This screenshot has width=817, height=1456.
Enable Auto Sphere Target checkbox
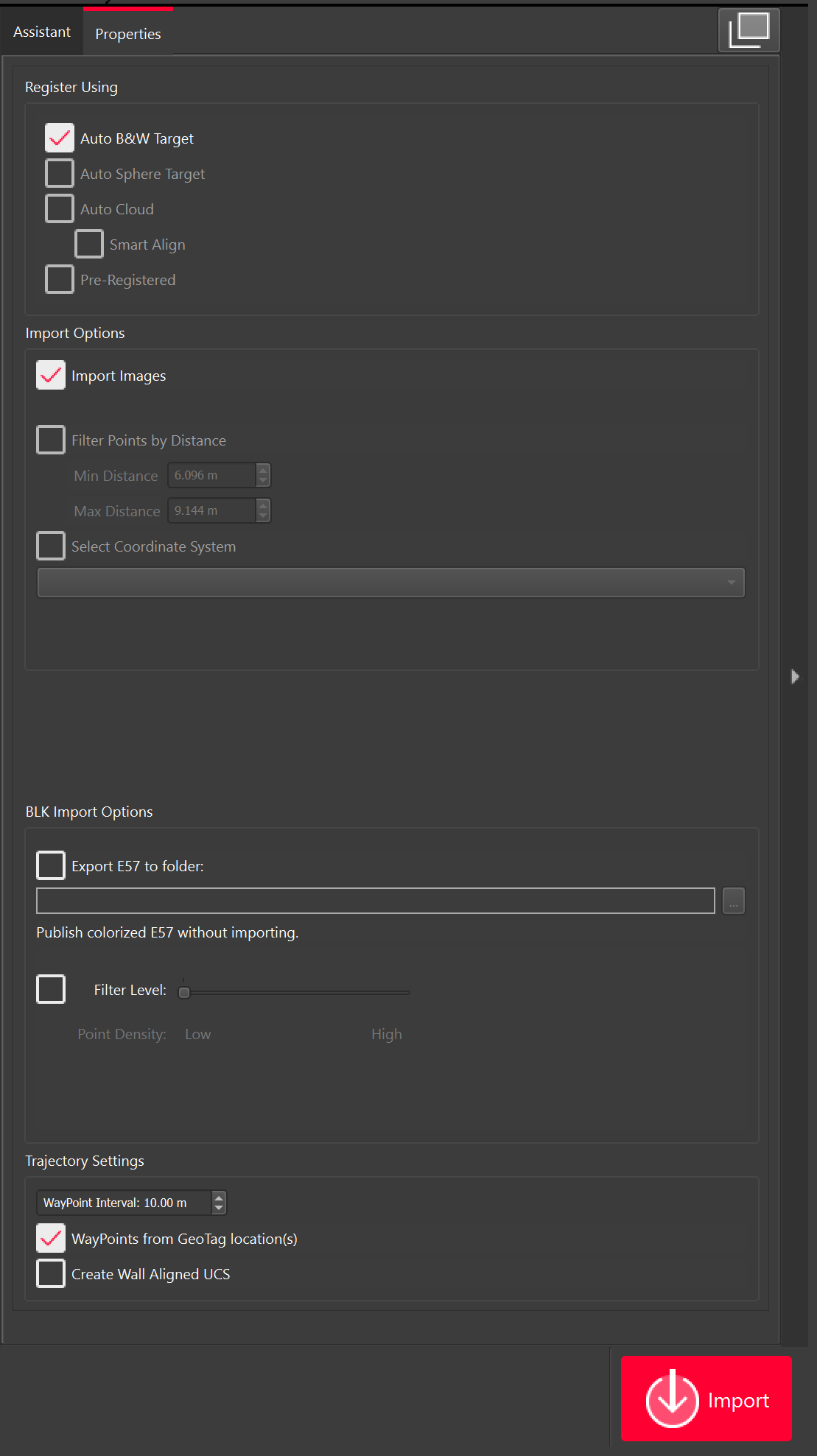click(60, 174)
